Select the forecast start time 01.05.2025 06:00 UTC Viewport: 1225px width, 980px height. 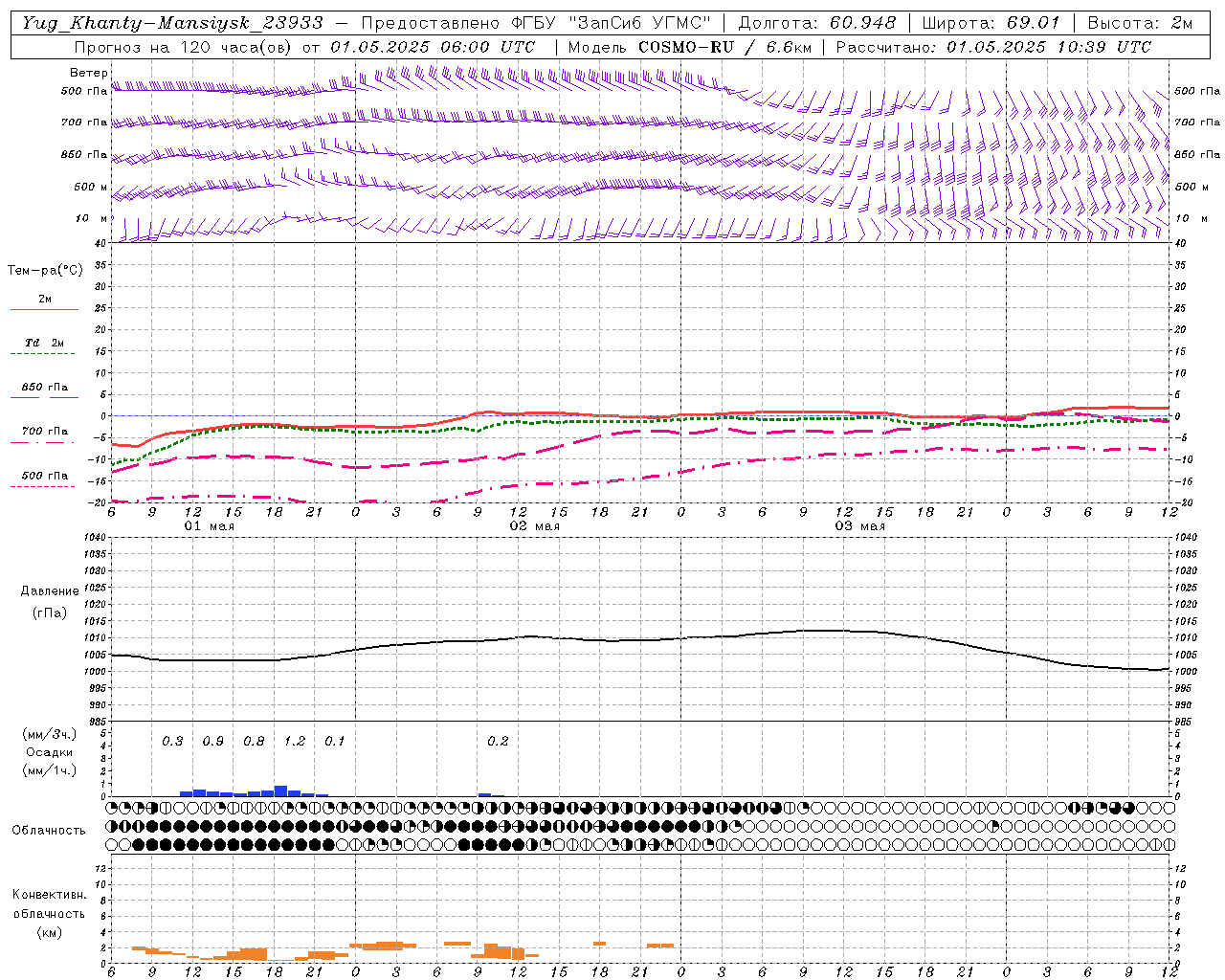point(433,47)
